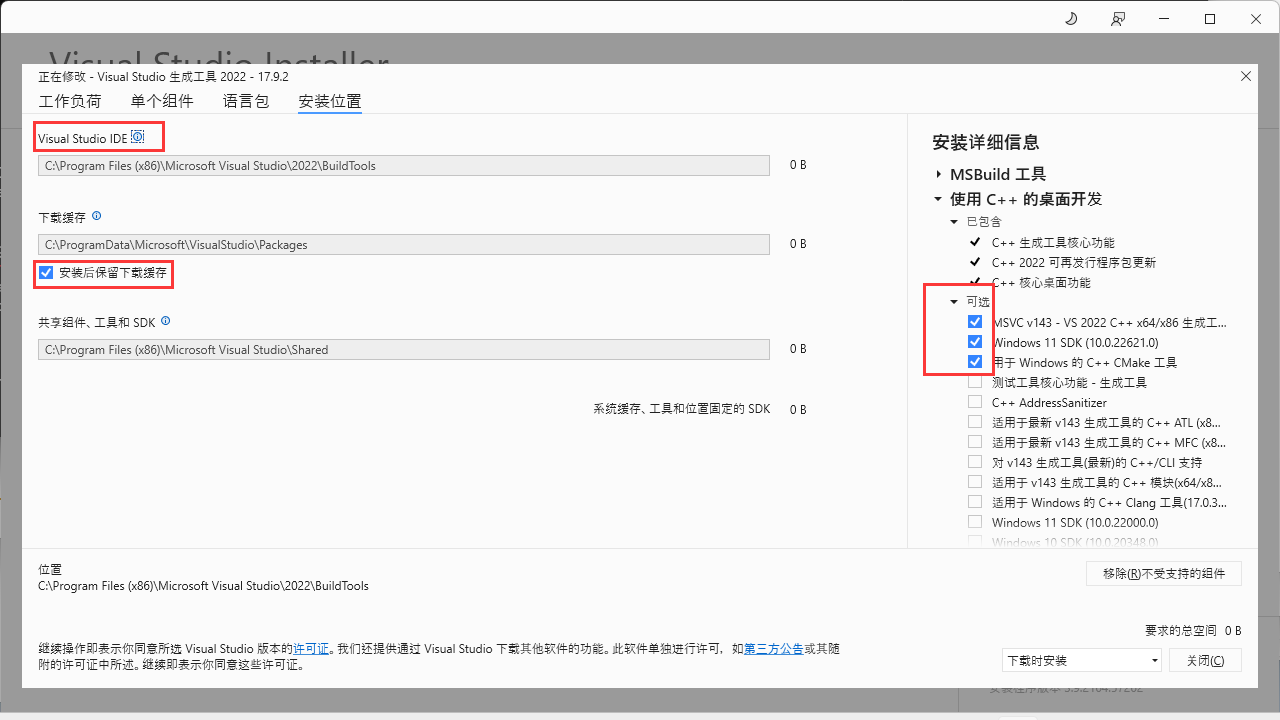Click the info icon next to Visual Studio IDE
Image resolution: width=1280 pixels, height=720 pixels.
pyautogui.click(x=138, y=137)
